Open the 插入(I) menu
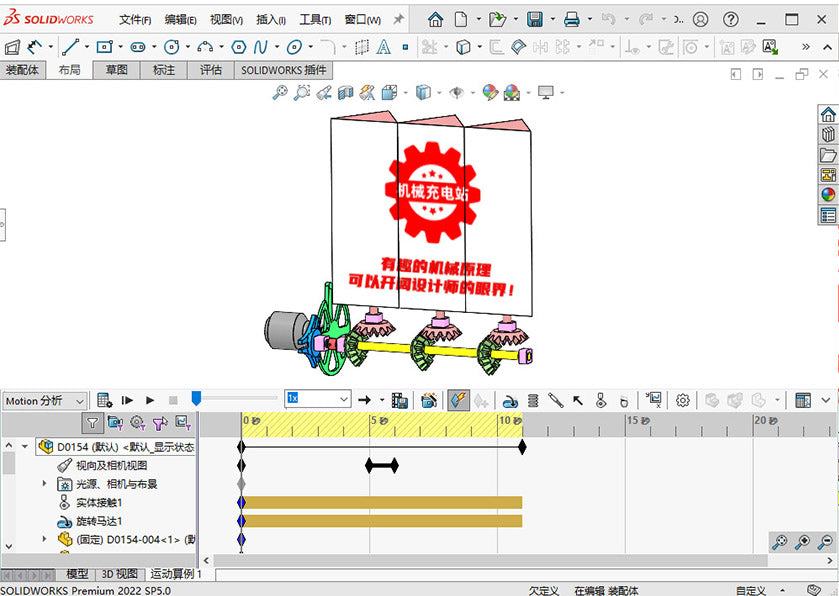The image size is (839, 596). pos(271,20)
